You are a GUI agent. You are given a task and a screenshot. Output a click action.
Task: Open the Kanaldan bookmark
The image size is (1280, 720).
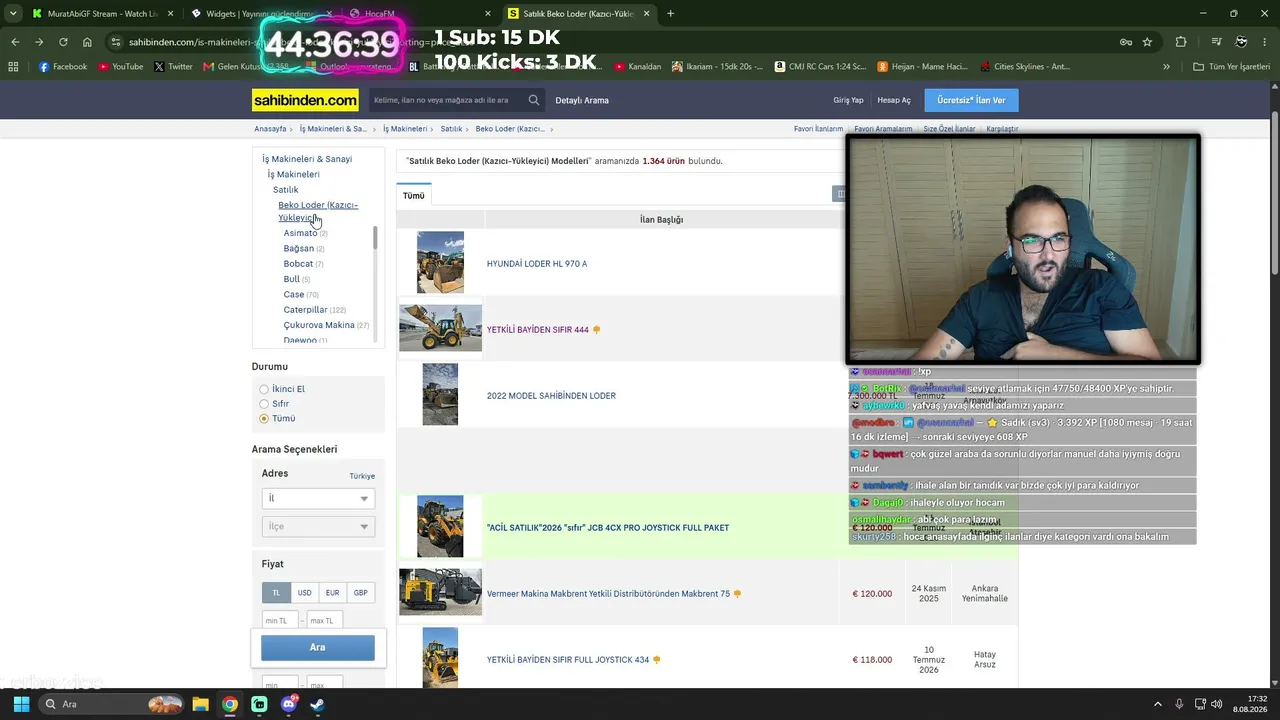coord(638,67)
